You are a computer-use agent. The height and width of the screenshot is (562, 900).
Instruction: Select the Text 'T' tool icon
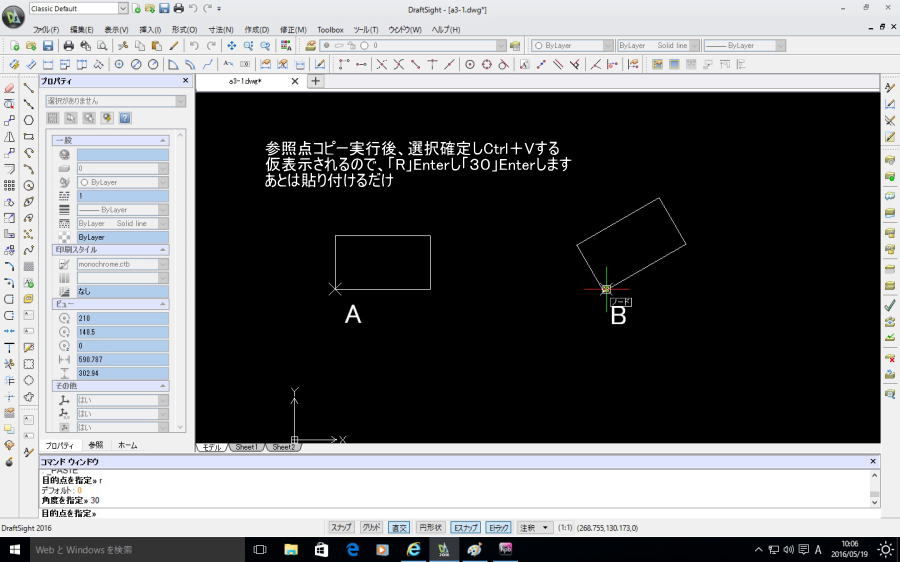(x=9, y=347)
